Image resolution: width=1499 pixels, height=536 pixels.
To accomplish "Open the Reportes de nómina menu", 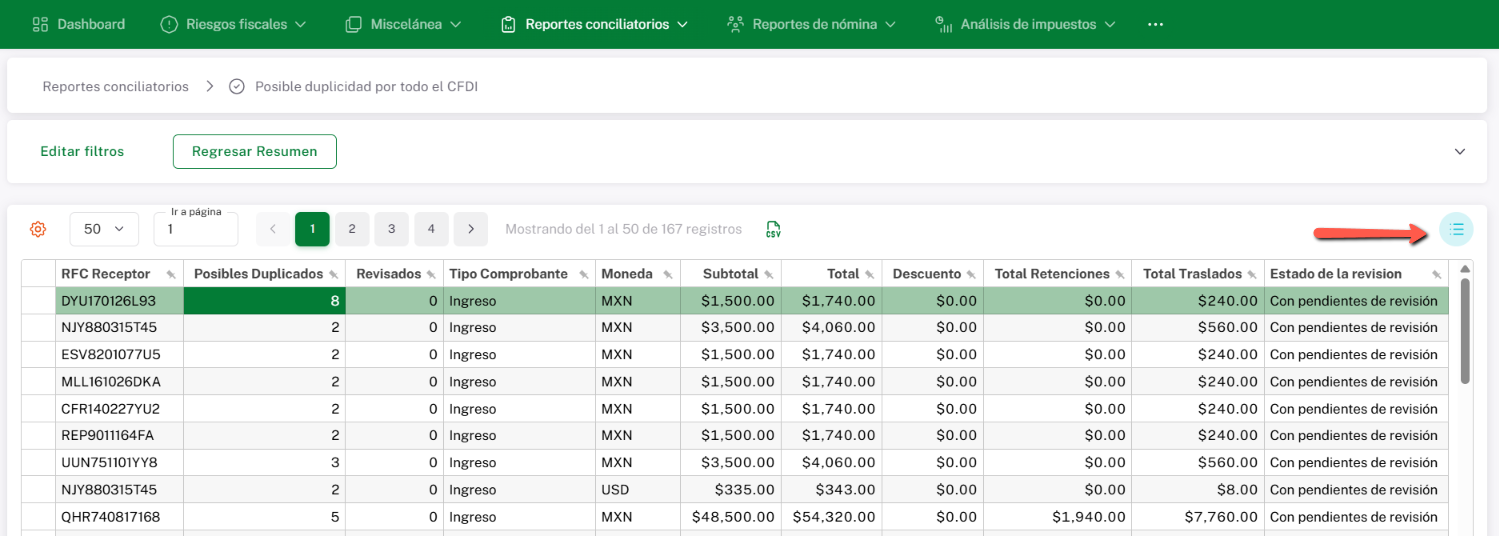I will point(811,24).
